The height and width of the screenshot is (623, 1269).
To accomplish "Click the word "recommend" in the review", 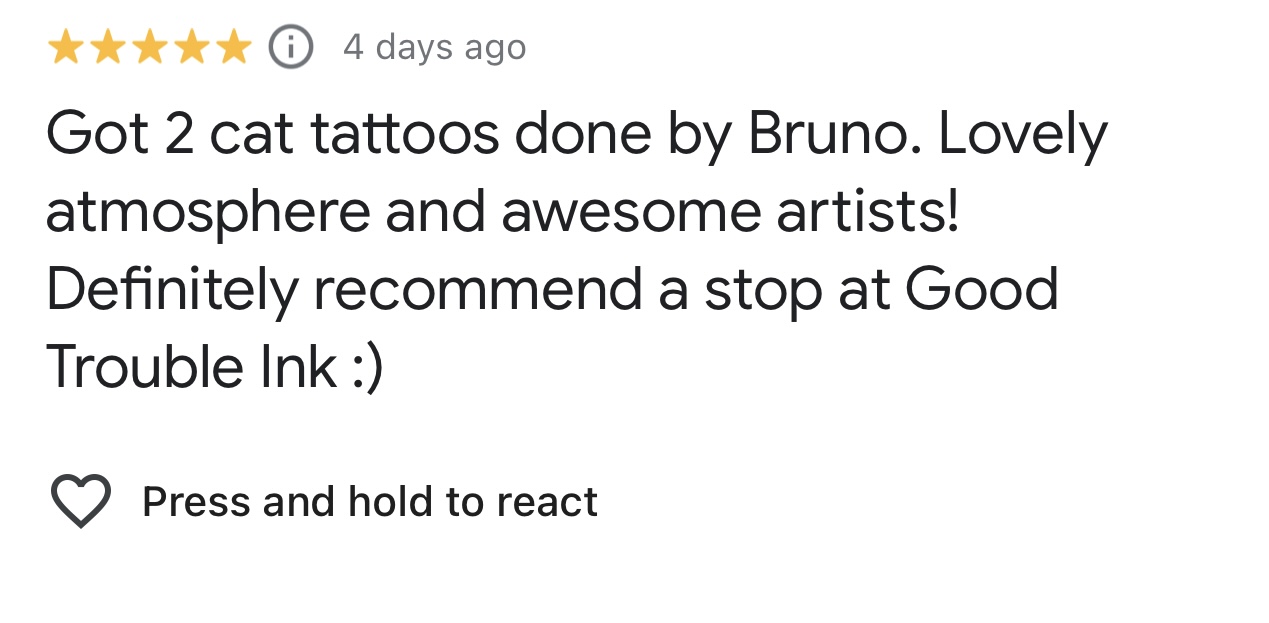I will pos(478,290).
